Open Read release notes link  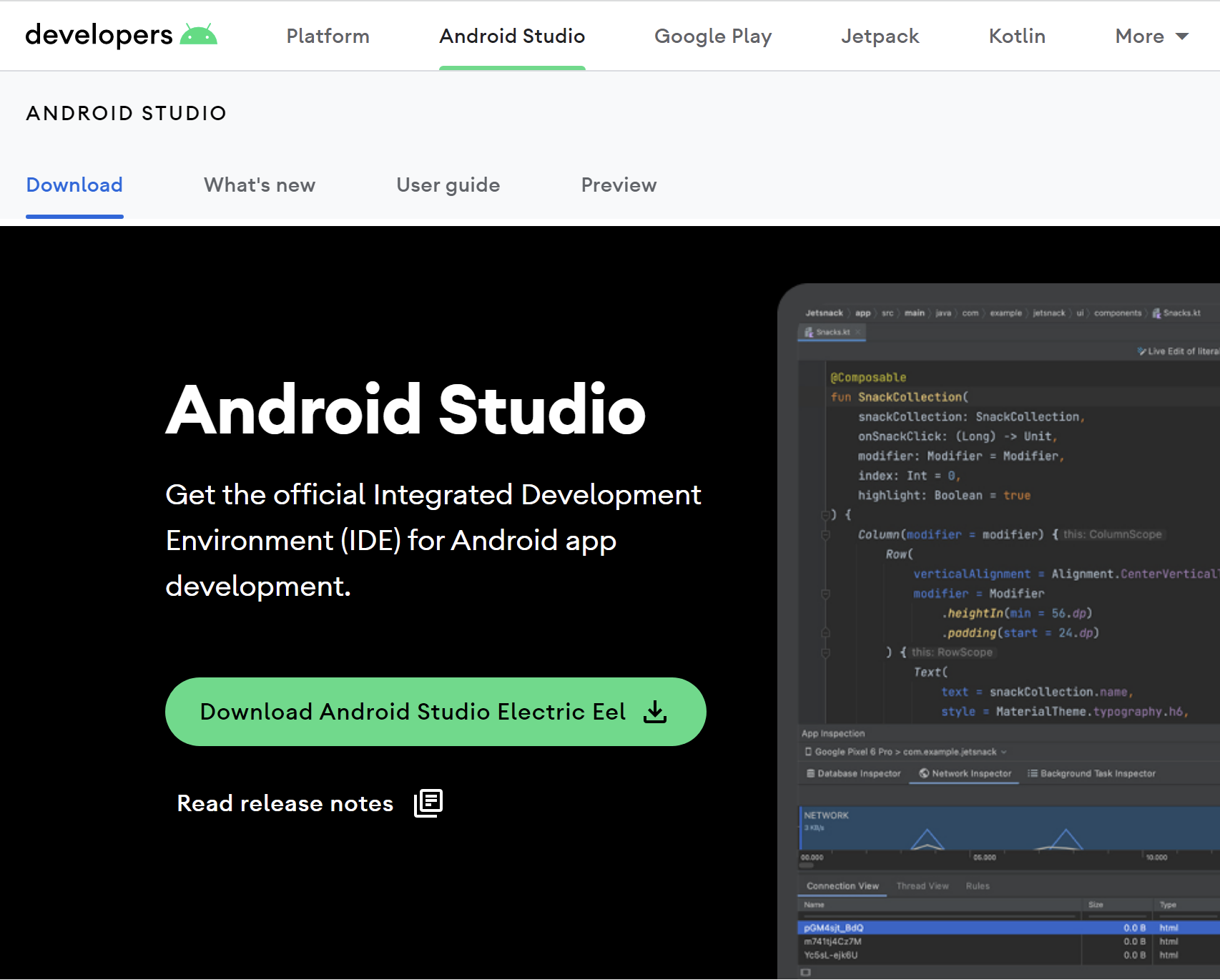pos(310,803)
